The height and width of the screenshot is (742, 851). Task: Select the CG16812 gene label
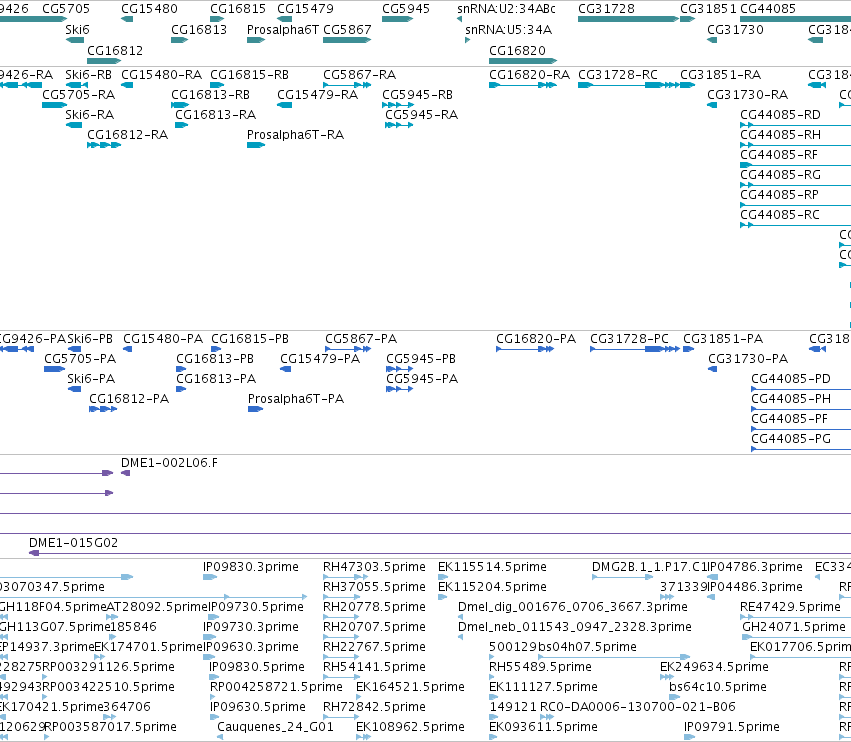pyautogui.click(x=115, y=50)
